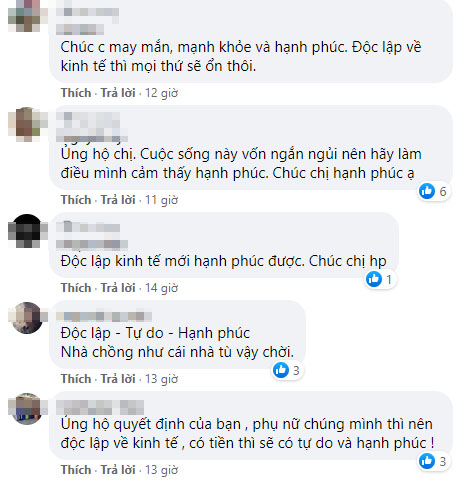Open avatar of 'Chúc c may mắn' commenter
The height and width of the screenshot is (482, 466).
tap(27, 16)
